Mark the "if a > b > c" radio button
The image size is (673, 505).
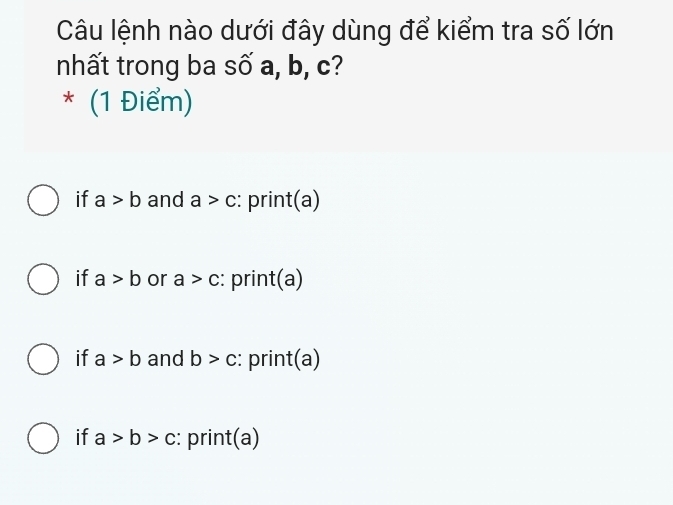click(42, 438)
